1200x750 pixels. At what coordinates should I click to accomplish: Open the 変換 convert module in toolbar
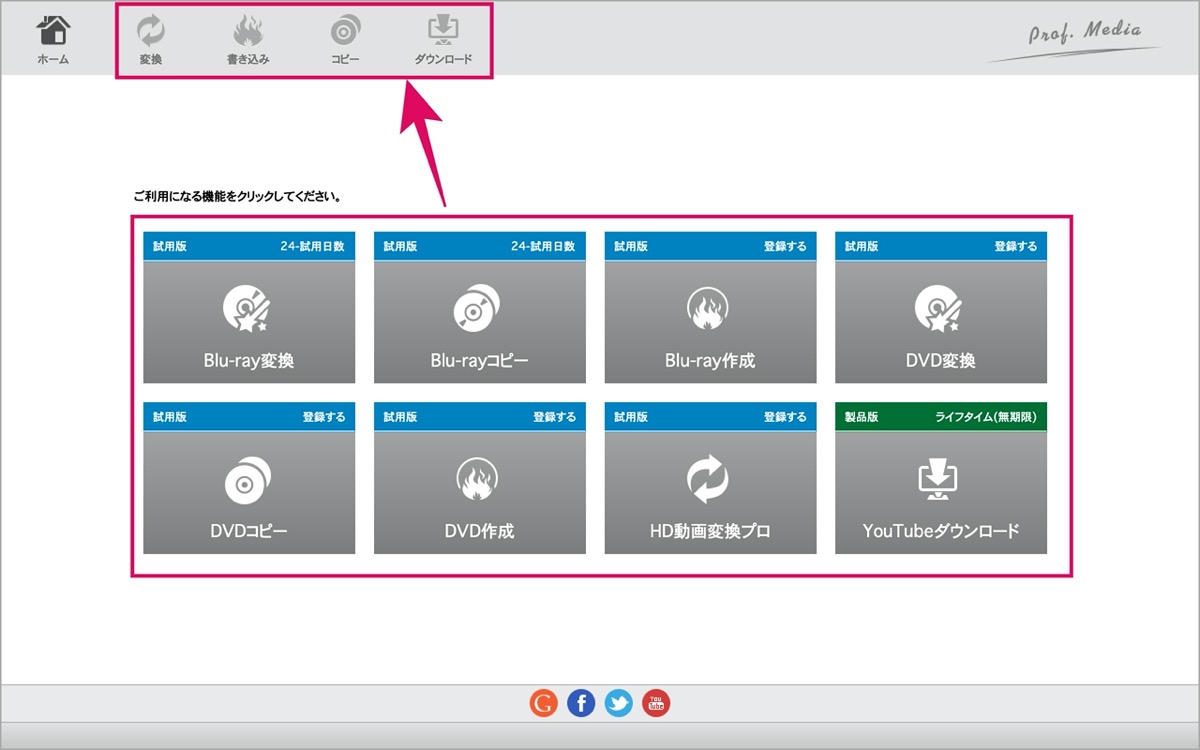pyautogui.click(x=151, y=40)
